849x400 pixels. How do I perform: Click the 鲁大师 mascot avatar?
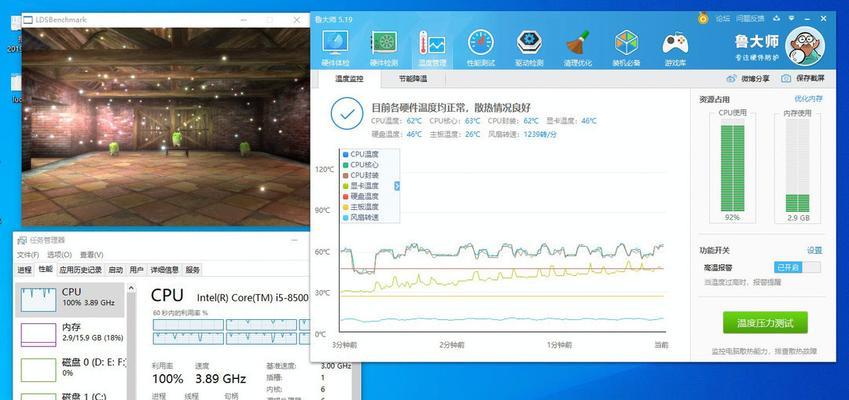805,47
